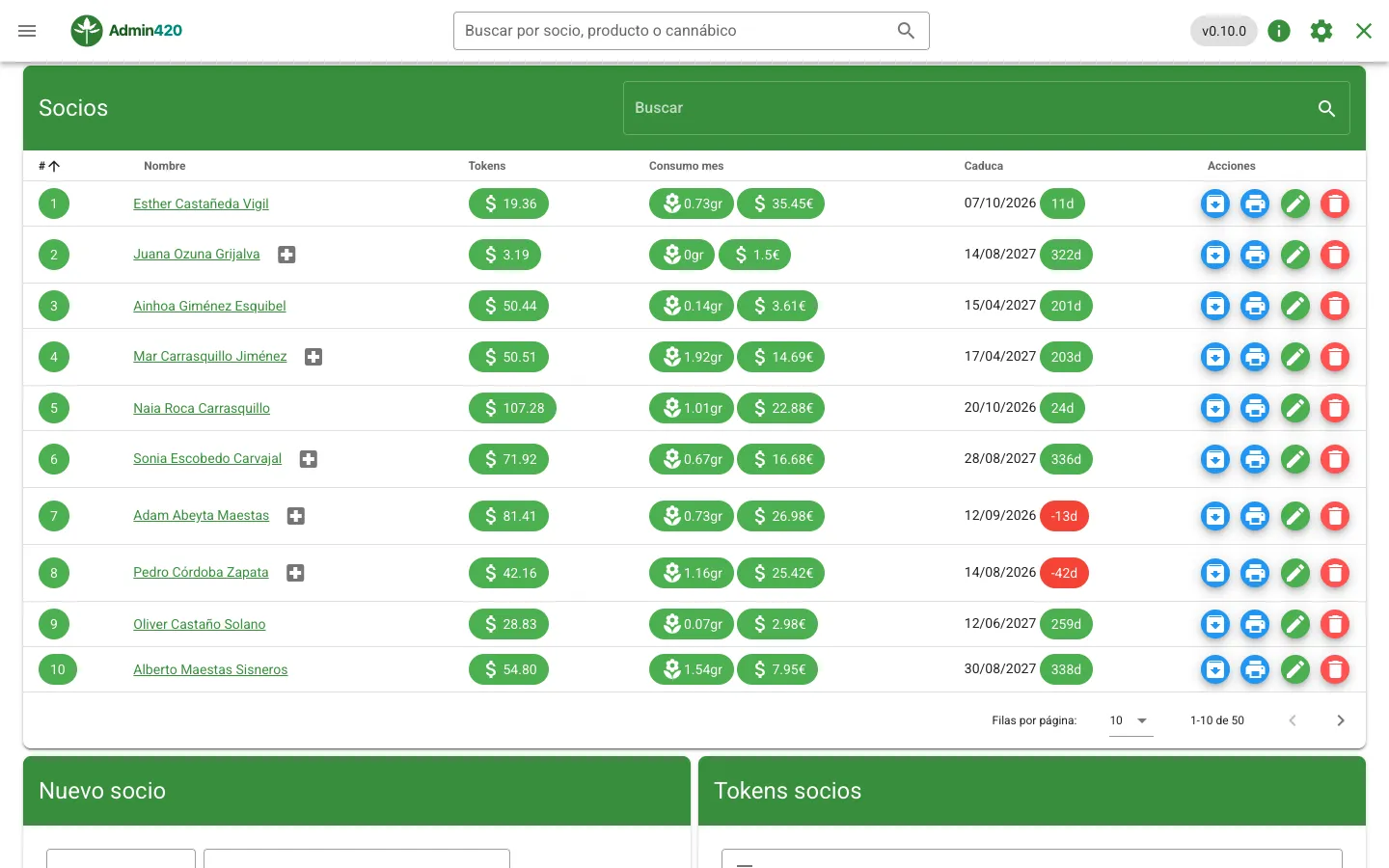Open Alberto Maestas Sisneros's profile link

tap(210, 669)
